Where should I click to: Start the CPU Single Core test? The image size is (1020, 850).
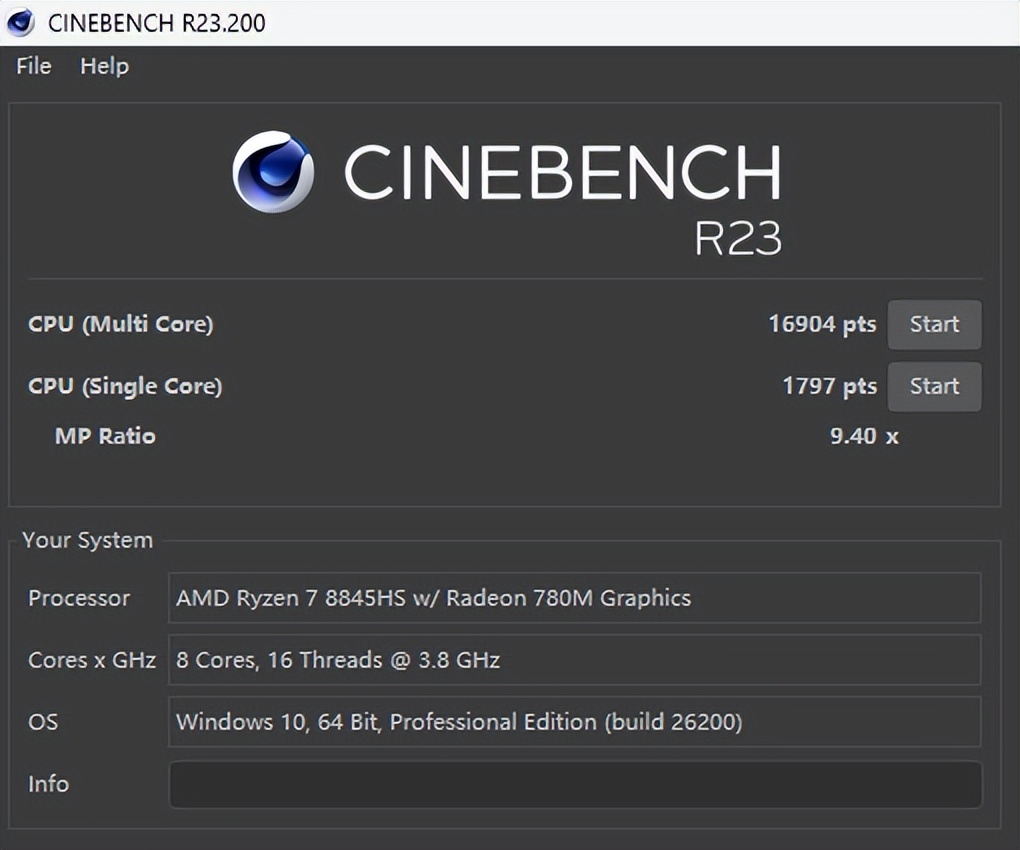point(934,386)
